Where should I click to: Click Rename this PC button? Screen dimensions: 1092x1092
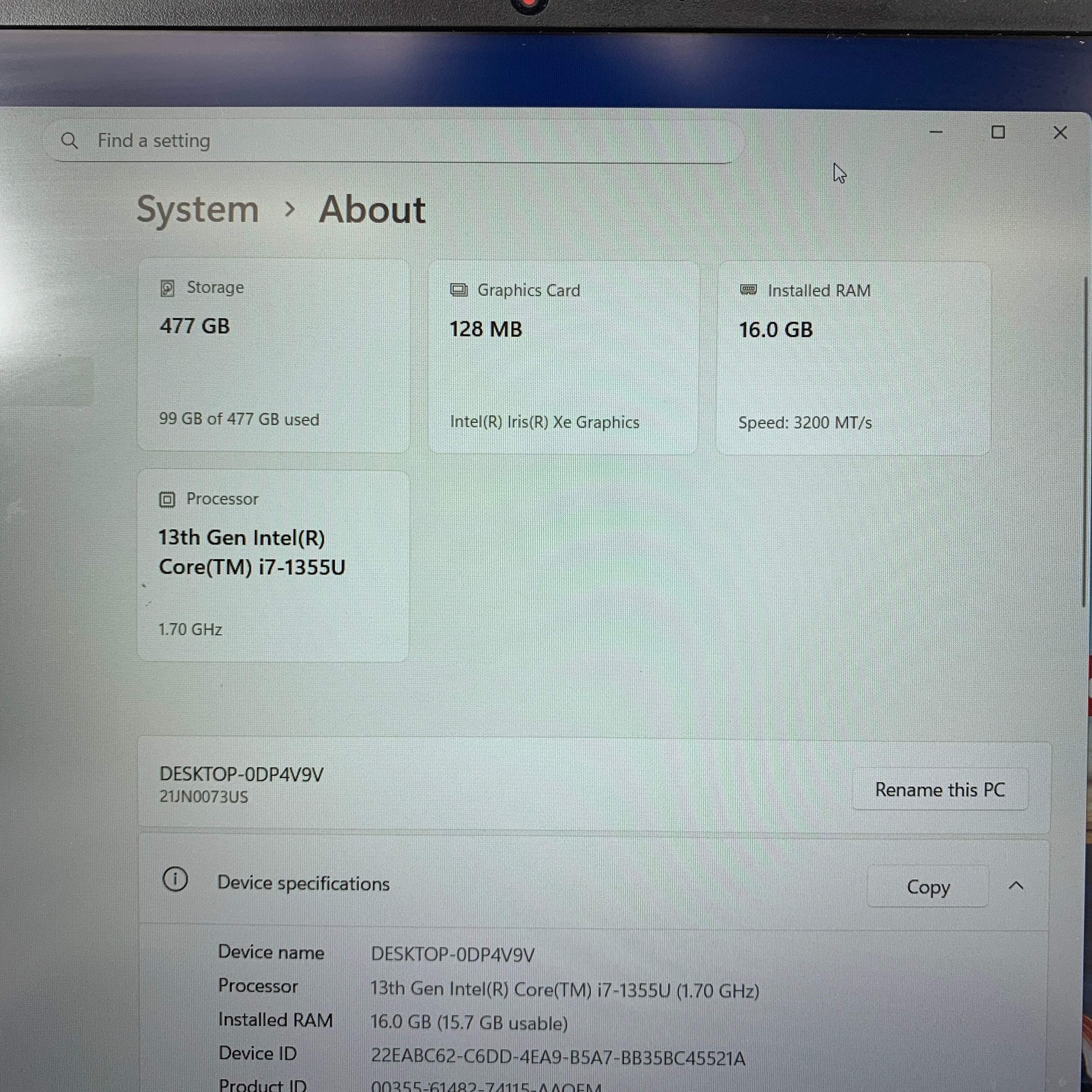pos(940,790)
